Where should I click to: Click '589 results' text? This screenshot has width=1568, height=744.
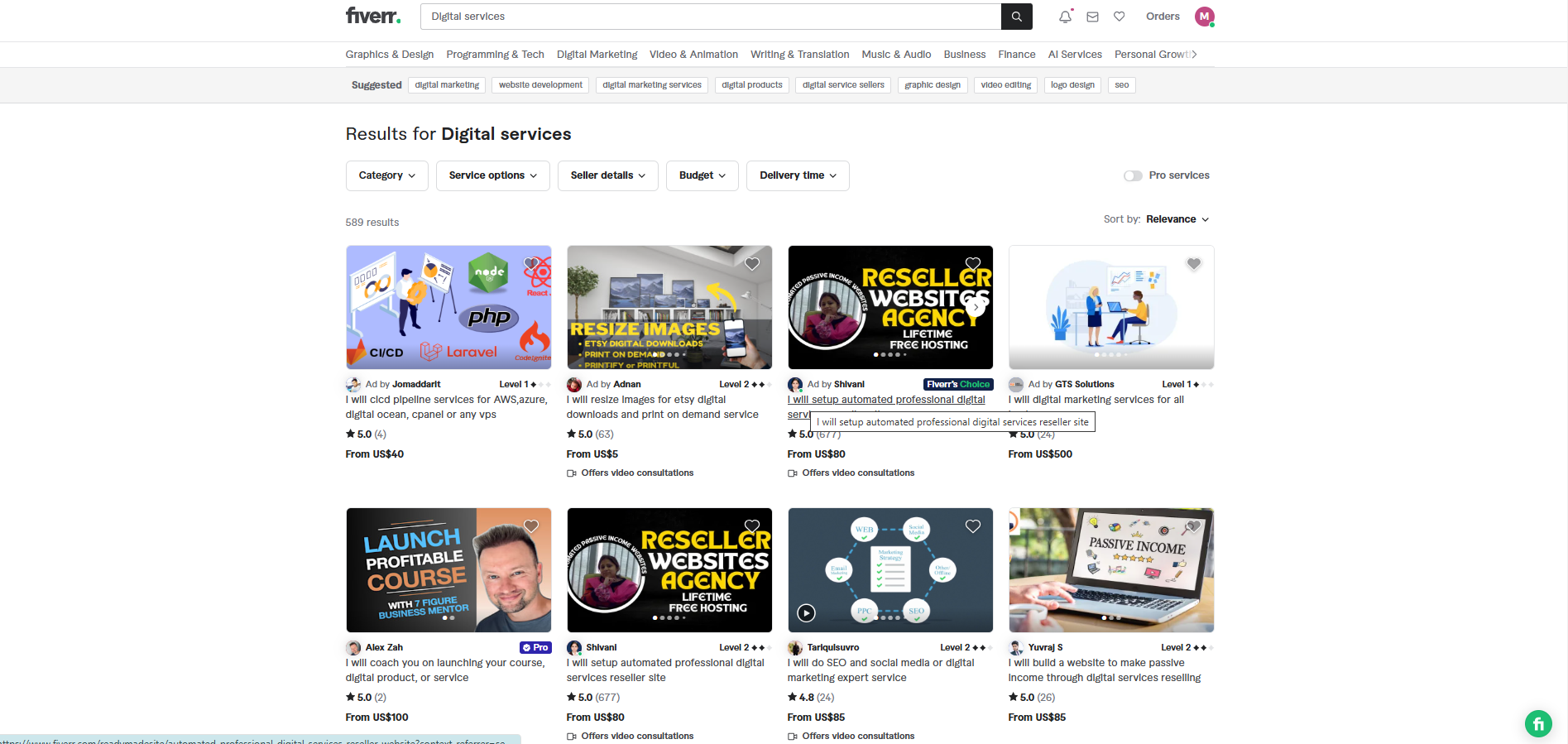[372, 223]
